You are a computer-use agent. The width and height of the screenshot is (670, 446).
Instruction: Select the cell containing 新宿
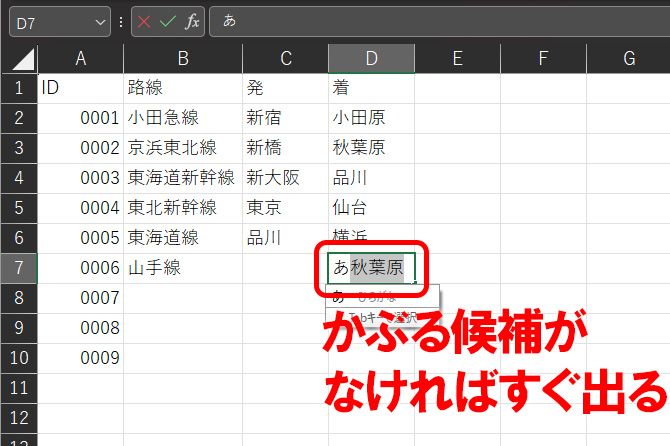285,118
